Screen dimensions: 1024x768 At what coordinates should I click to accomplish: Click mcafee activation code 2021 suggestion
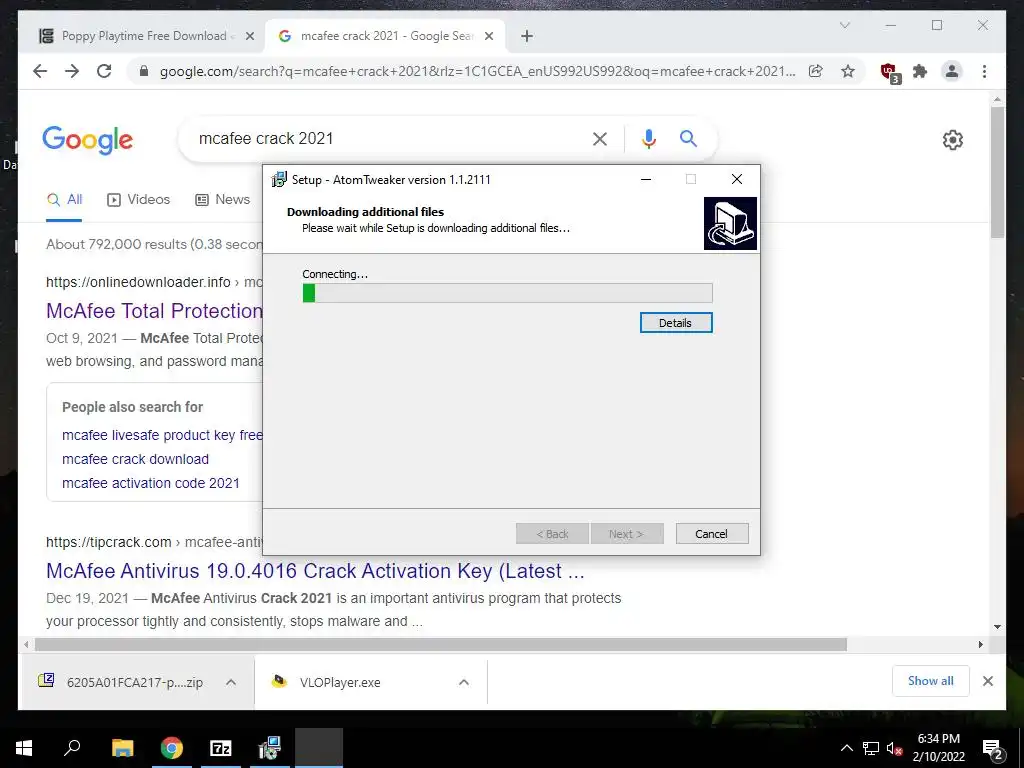[x=151, y=483]
